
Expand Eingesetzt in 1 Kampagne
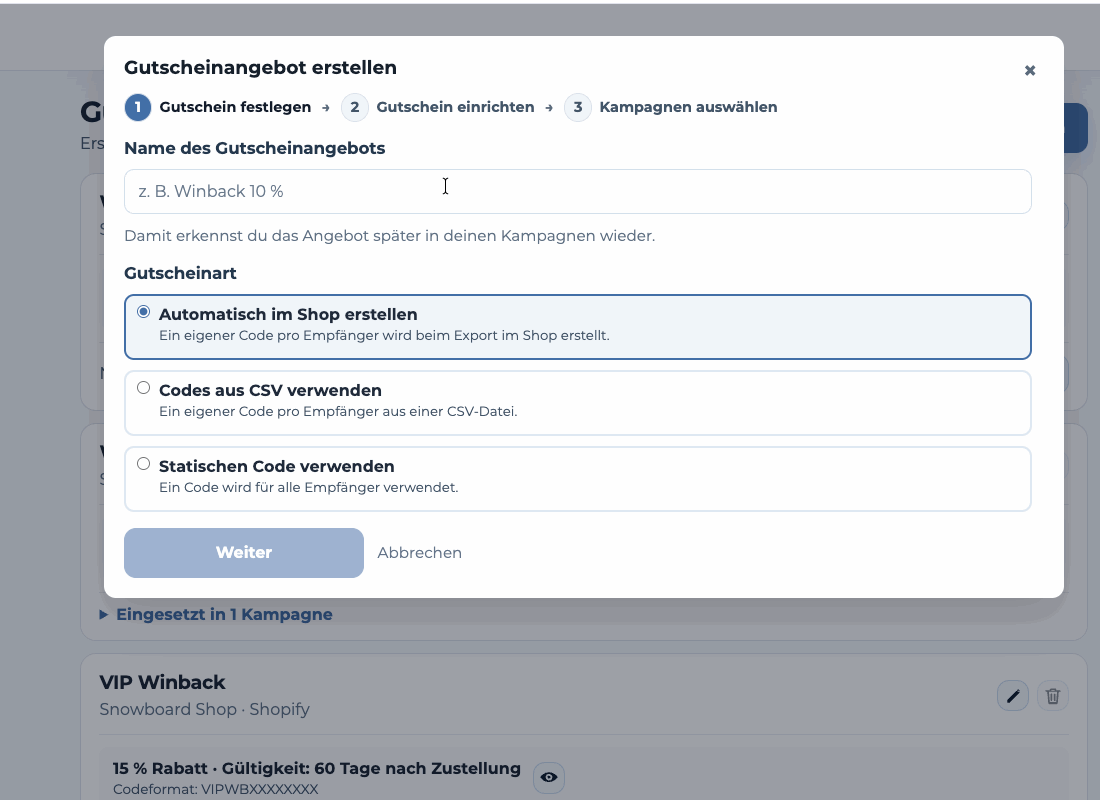217,614
